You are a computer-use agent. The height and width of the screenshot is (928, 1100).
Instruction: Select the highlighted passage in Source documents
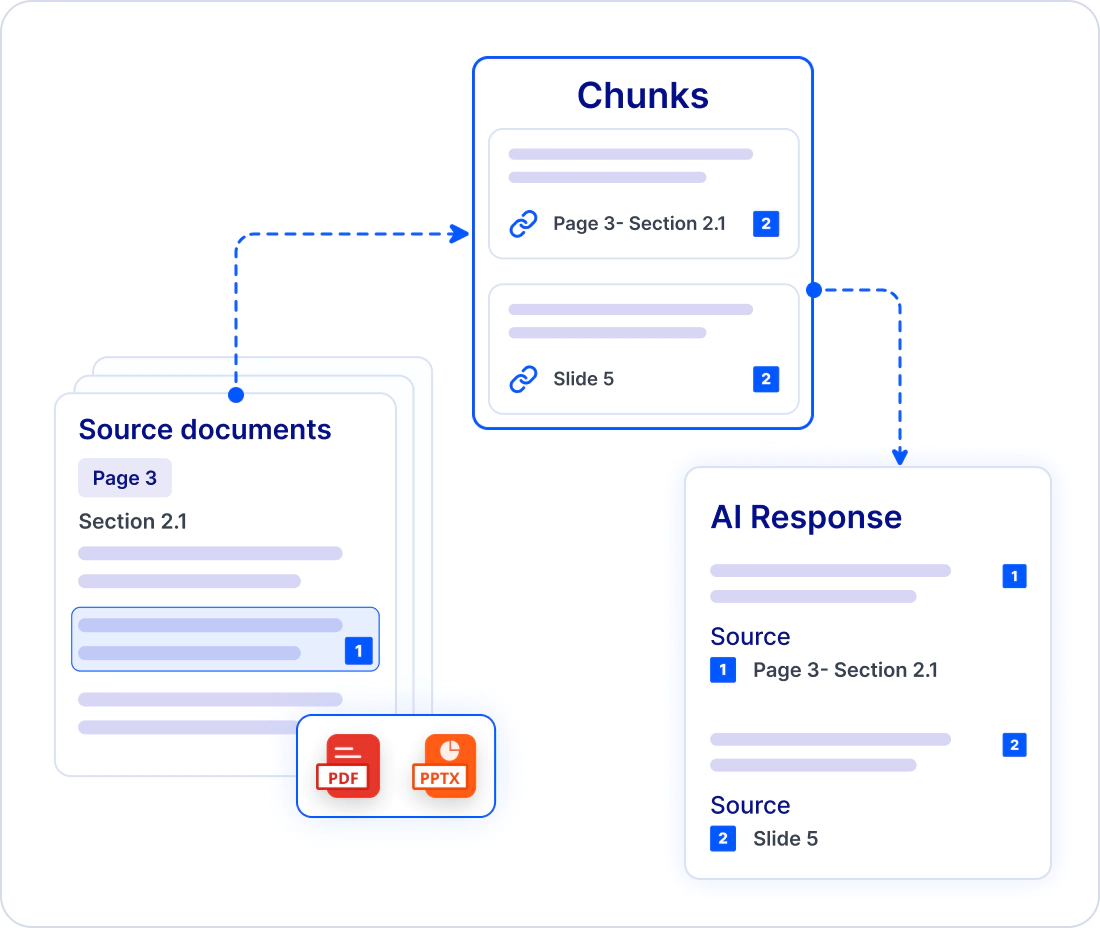(x=225, y=639)
